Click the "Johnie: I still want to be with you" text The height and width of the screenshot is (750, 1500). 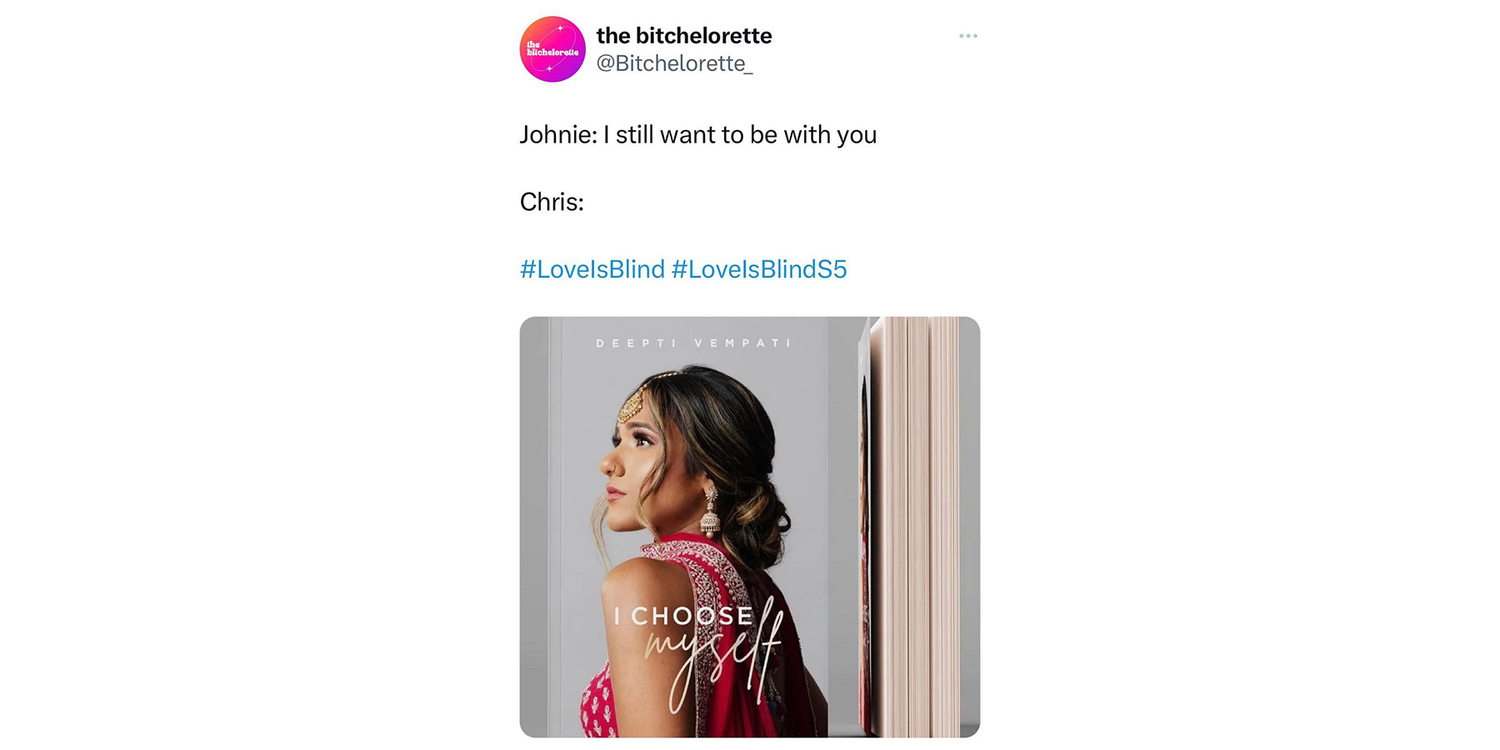(x=698, y=135)
